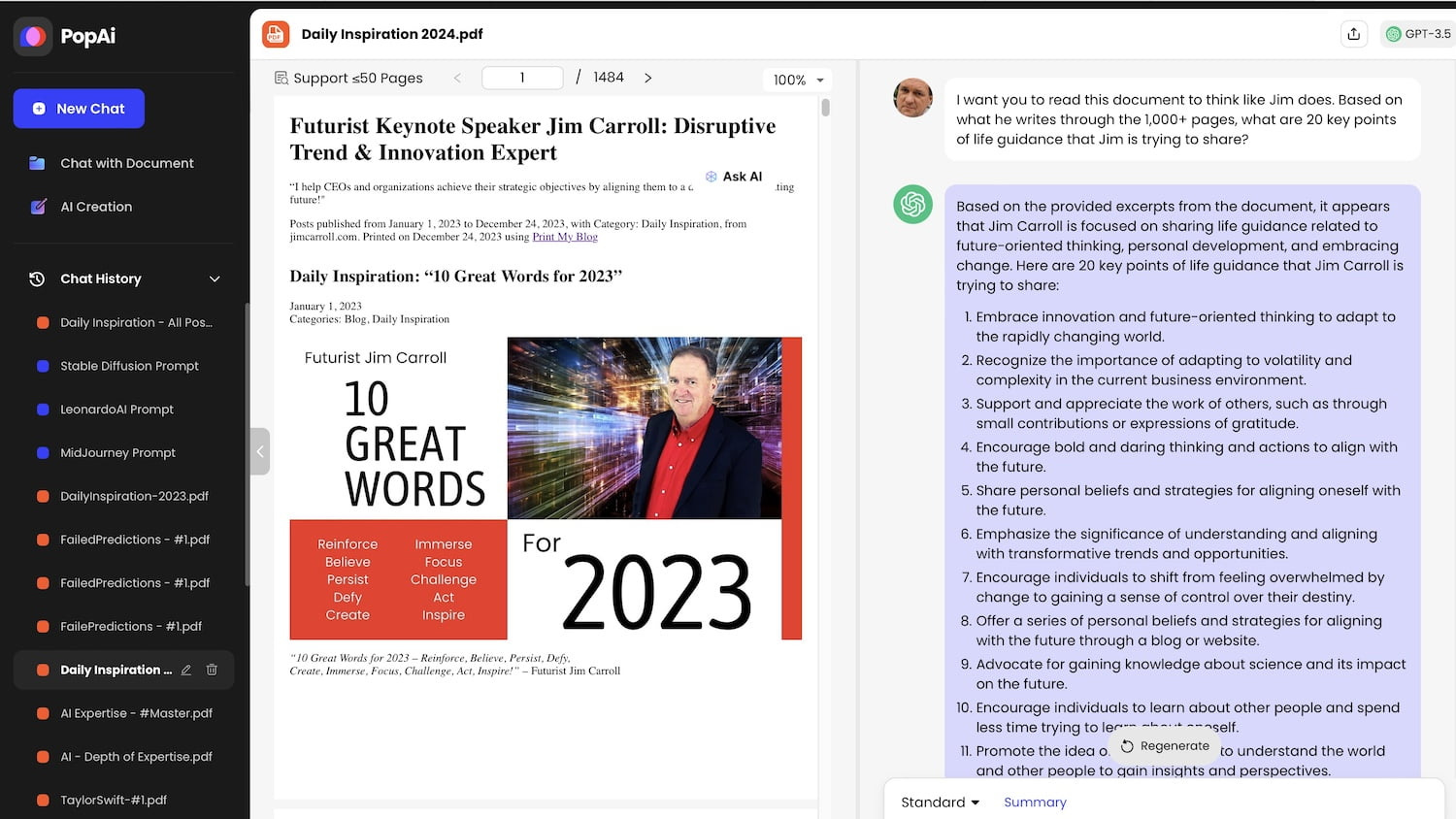The width and height of the screenshot is (1456, 819).
Task: Click the Ask AI button
Action: coord(734,177)
